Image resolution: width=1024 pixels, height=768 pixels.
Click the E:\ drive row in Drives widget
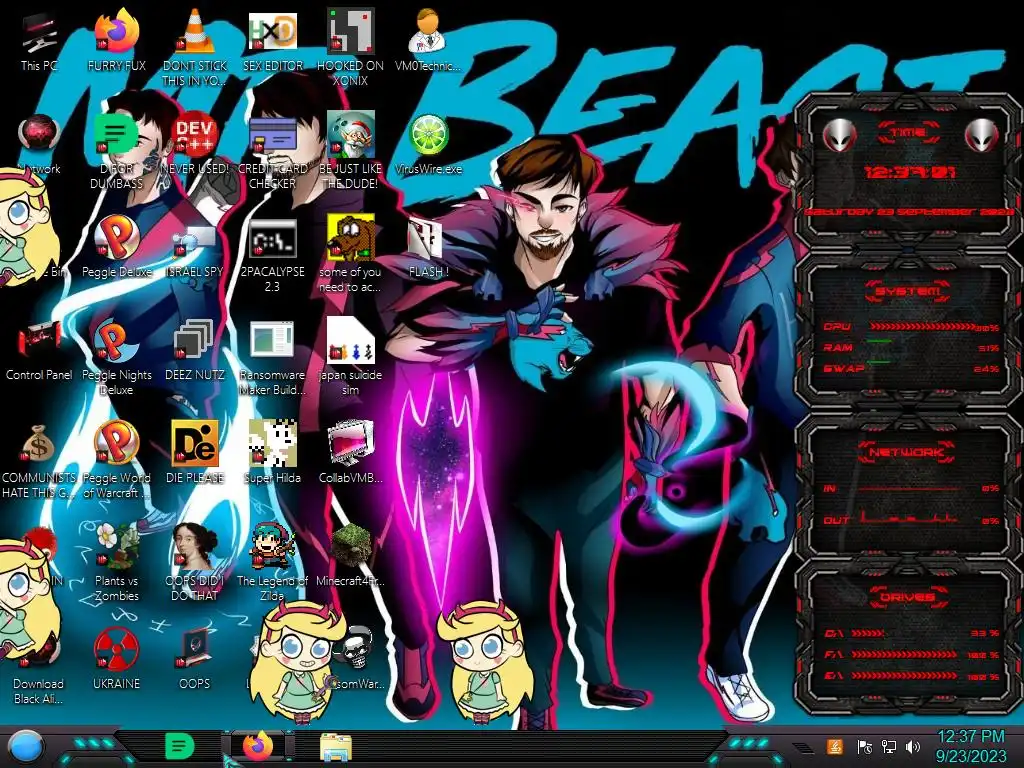click(912, 676)
